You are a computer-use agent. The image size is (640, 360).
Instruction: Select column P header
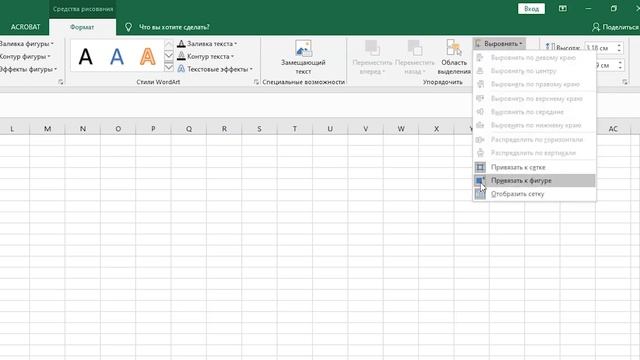pos(153,129)
